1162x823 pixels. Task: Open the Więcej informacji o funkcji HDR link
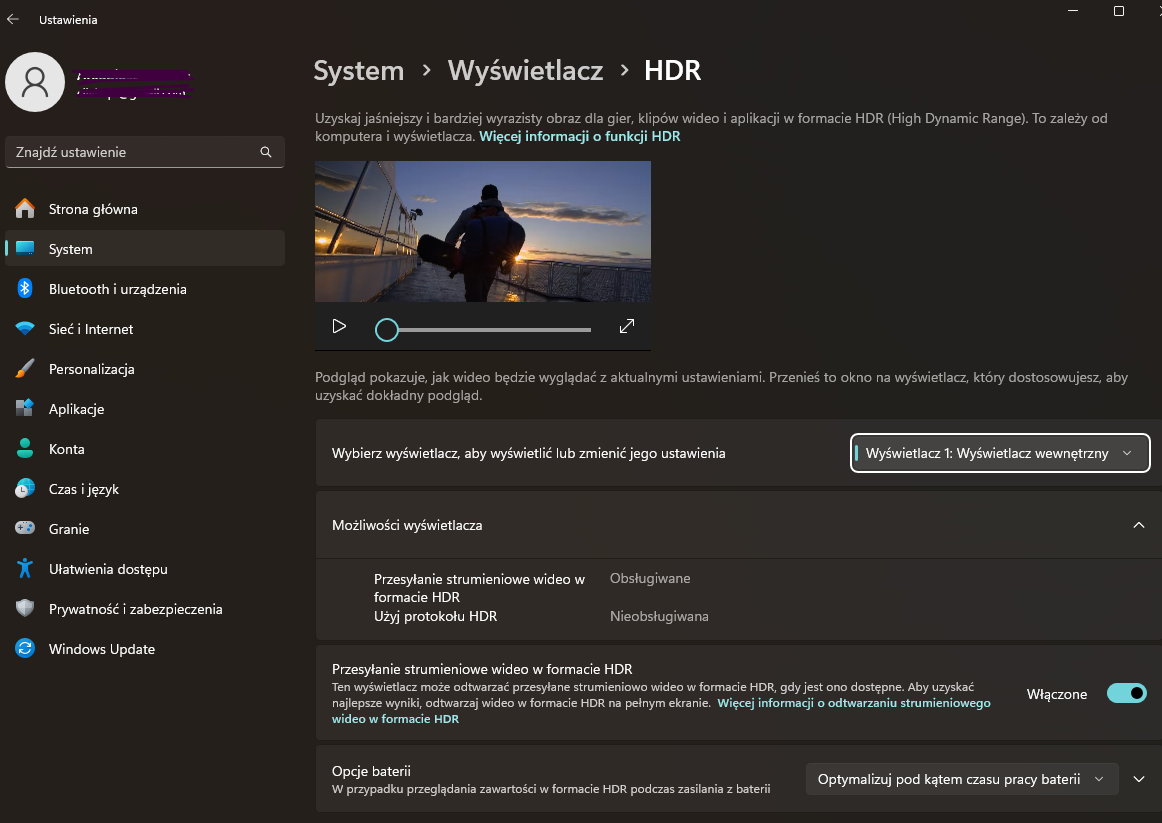click(x=579, y=136)
